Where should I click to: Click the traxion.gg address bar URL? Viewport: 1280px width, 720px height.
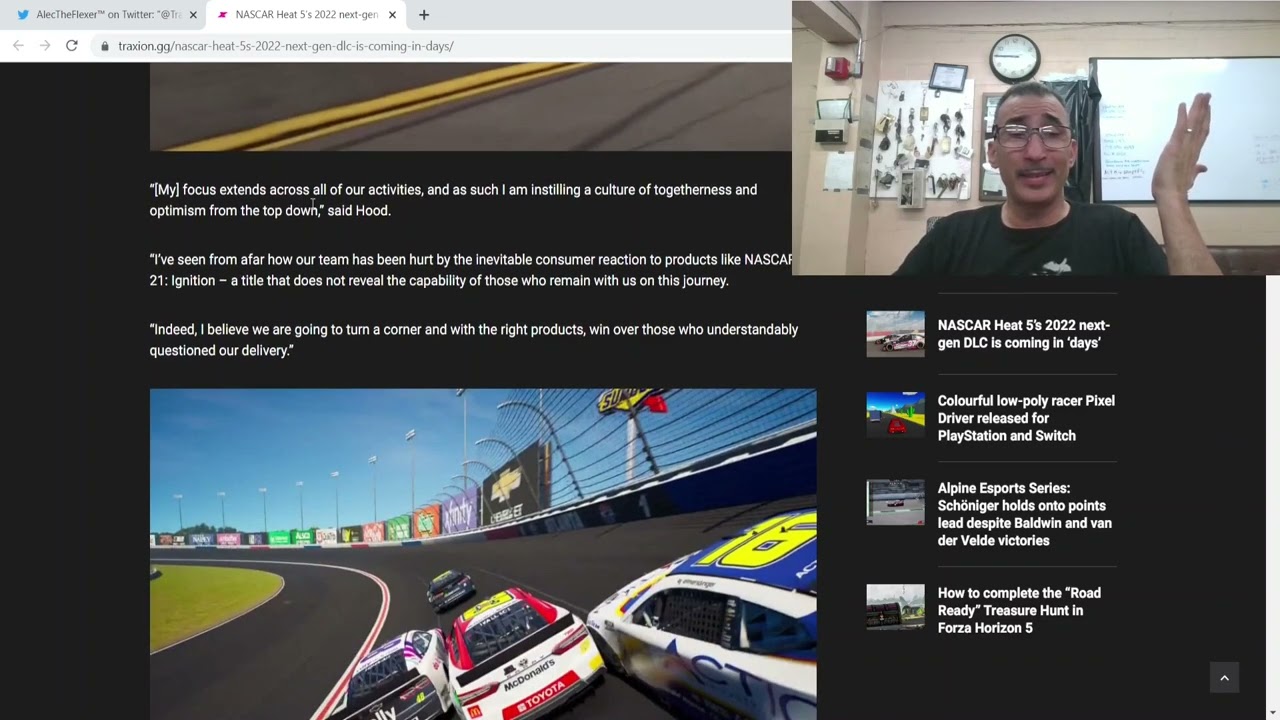tap(286, 46)
